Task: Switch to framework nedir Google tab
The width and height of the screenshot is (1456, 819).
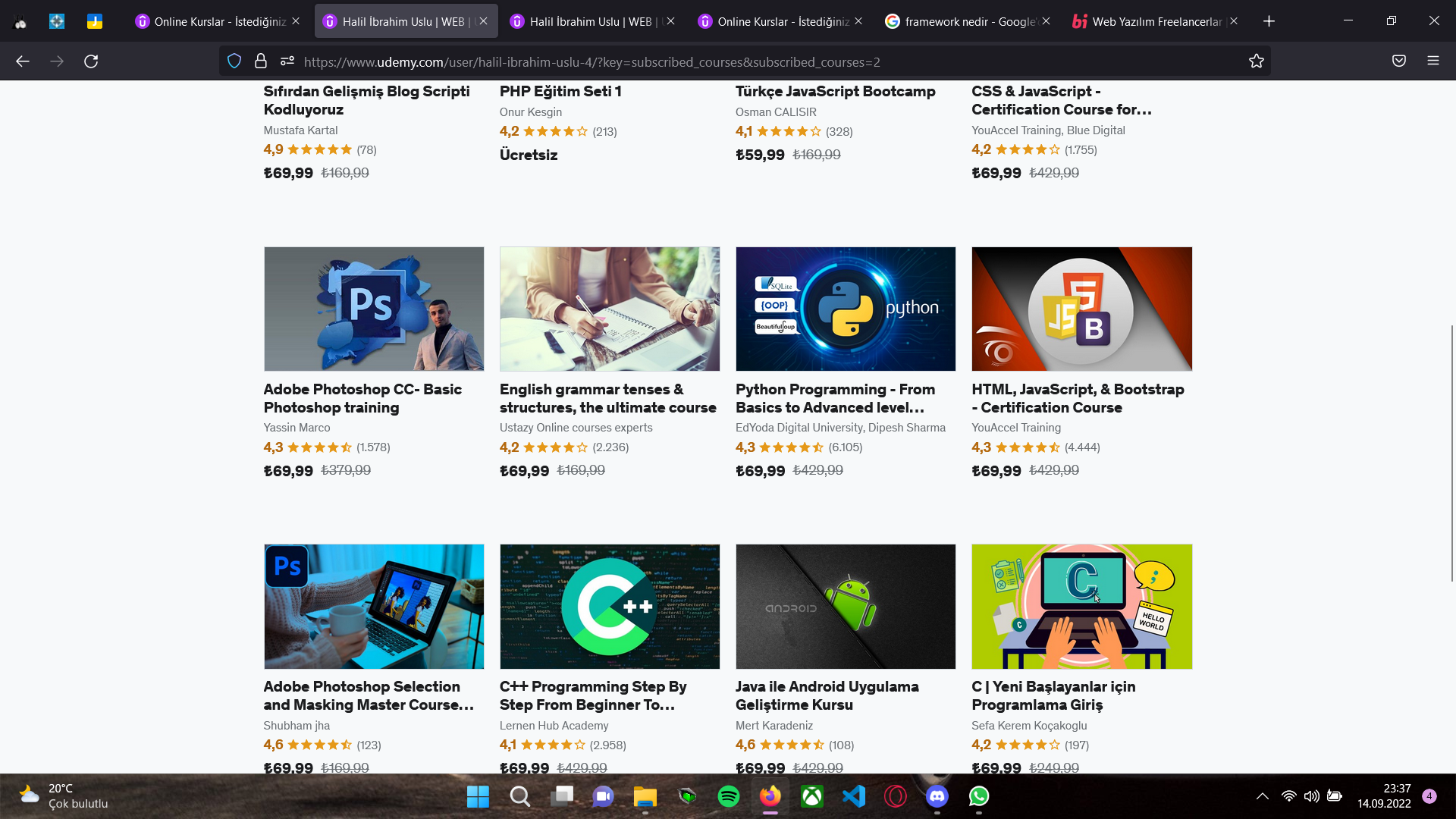Action: (969, 21)
